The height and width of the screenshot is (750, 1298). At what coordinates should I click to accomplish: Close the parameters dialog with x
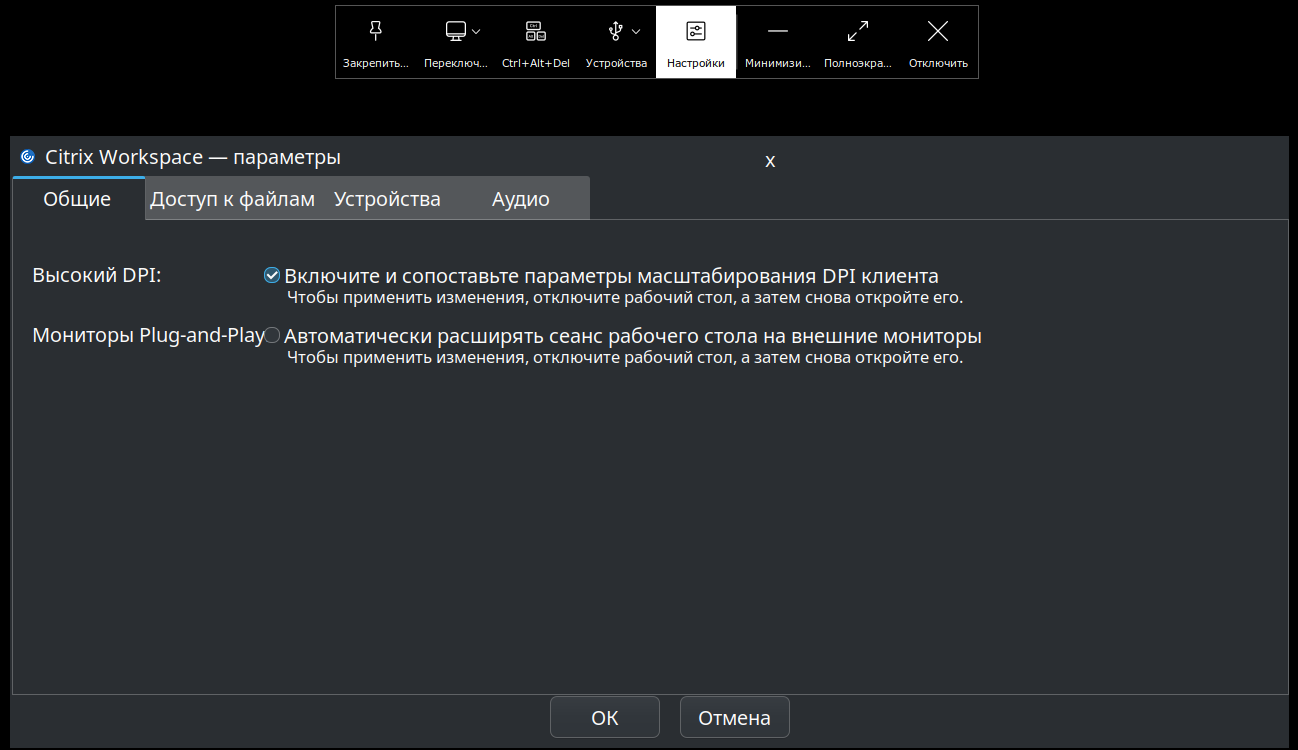770,161
